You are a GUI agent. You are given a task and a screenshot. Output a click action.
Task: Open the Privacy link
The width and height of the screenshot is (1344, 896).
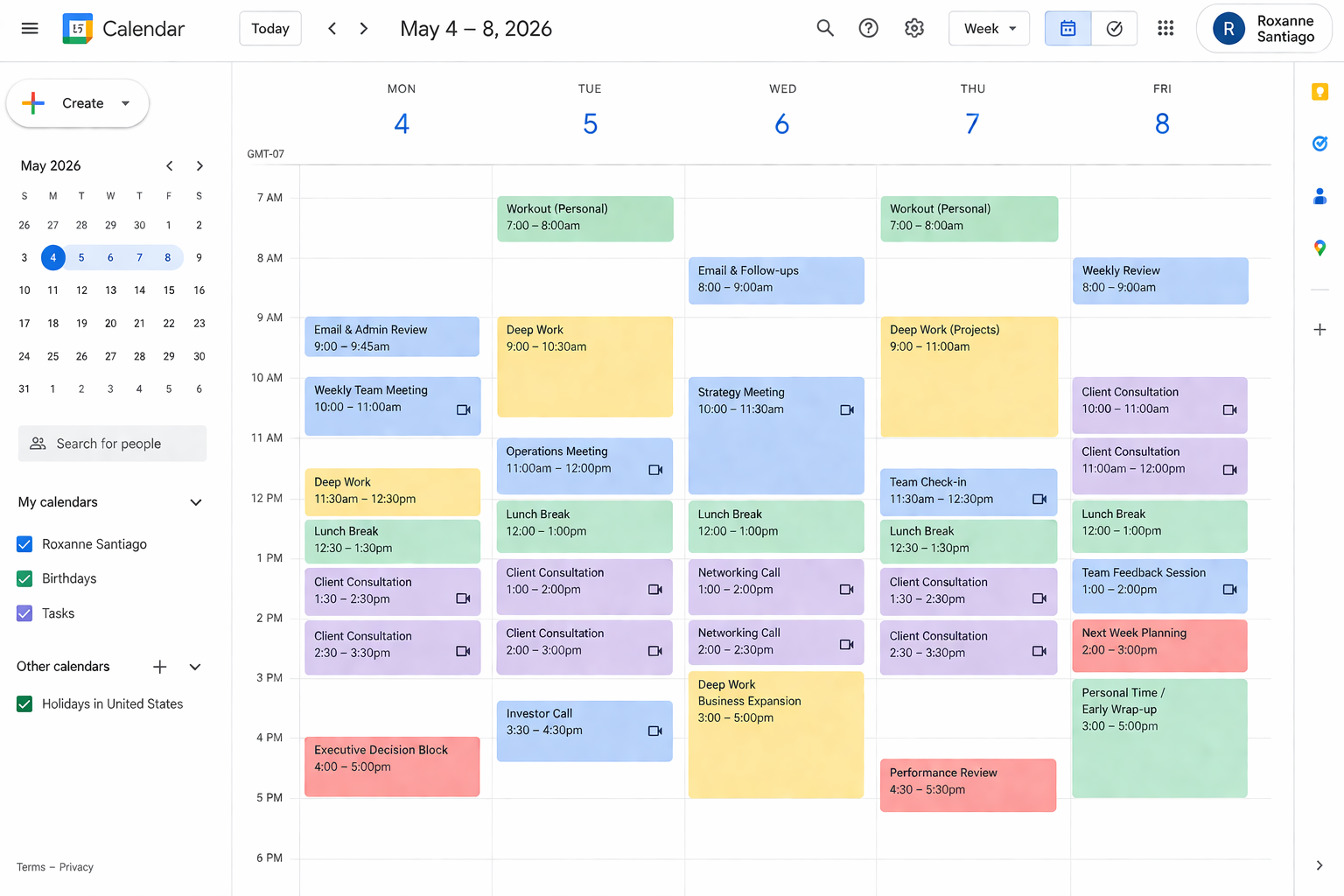coord(76,867)
